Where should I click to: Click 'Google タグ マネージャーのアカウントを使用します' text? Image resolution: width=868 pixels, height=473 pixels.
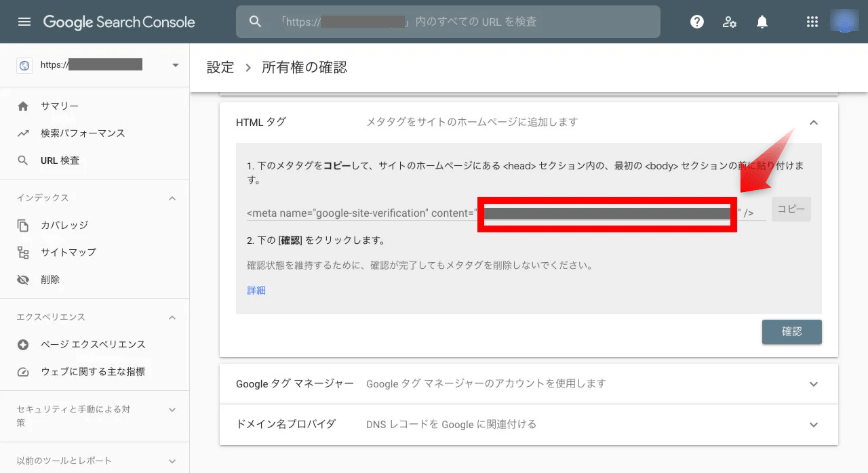click(486, 384)
